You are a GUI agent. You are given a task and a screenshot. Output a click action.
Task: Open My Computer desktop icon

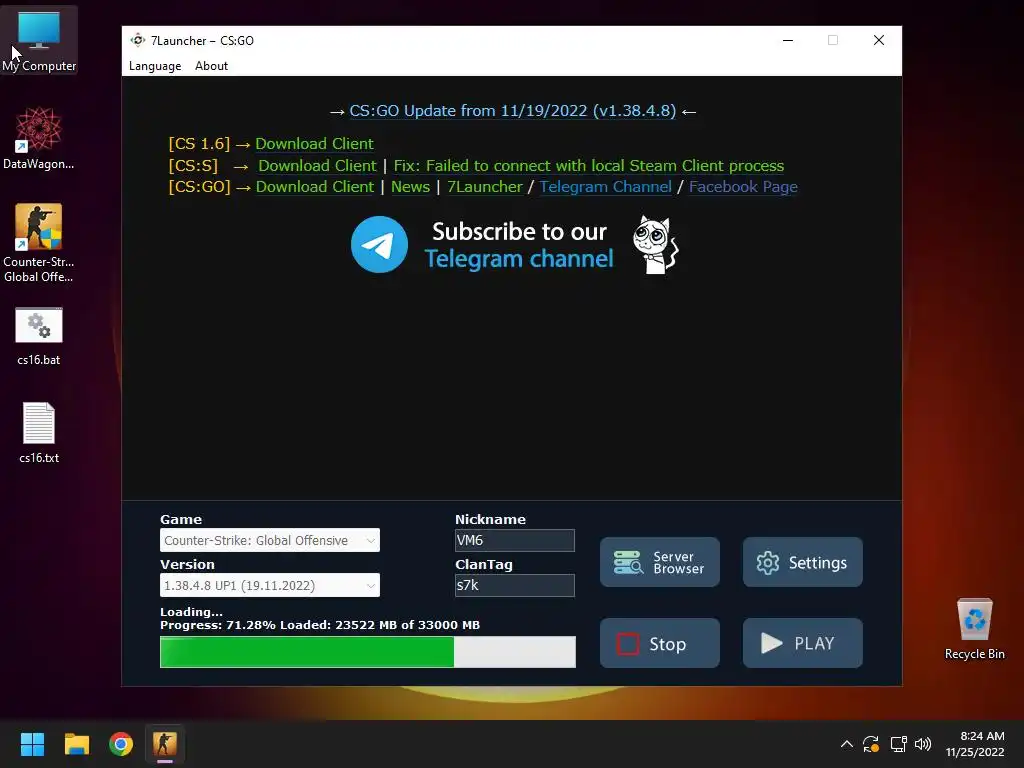pos(39,40)
